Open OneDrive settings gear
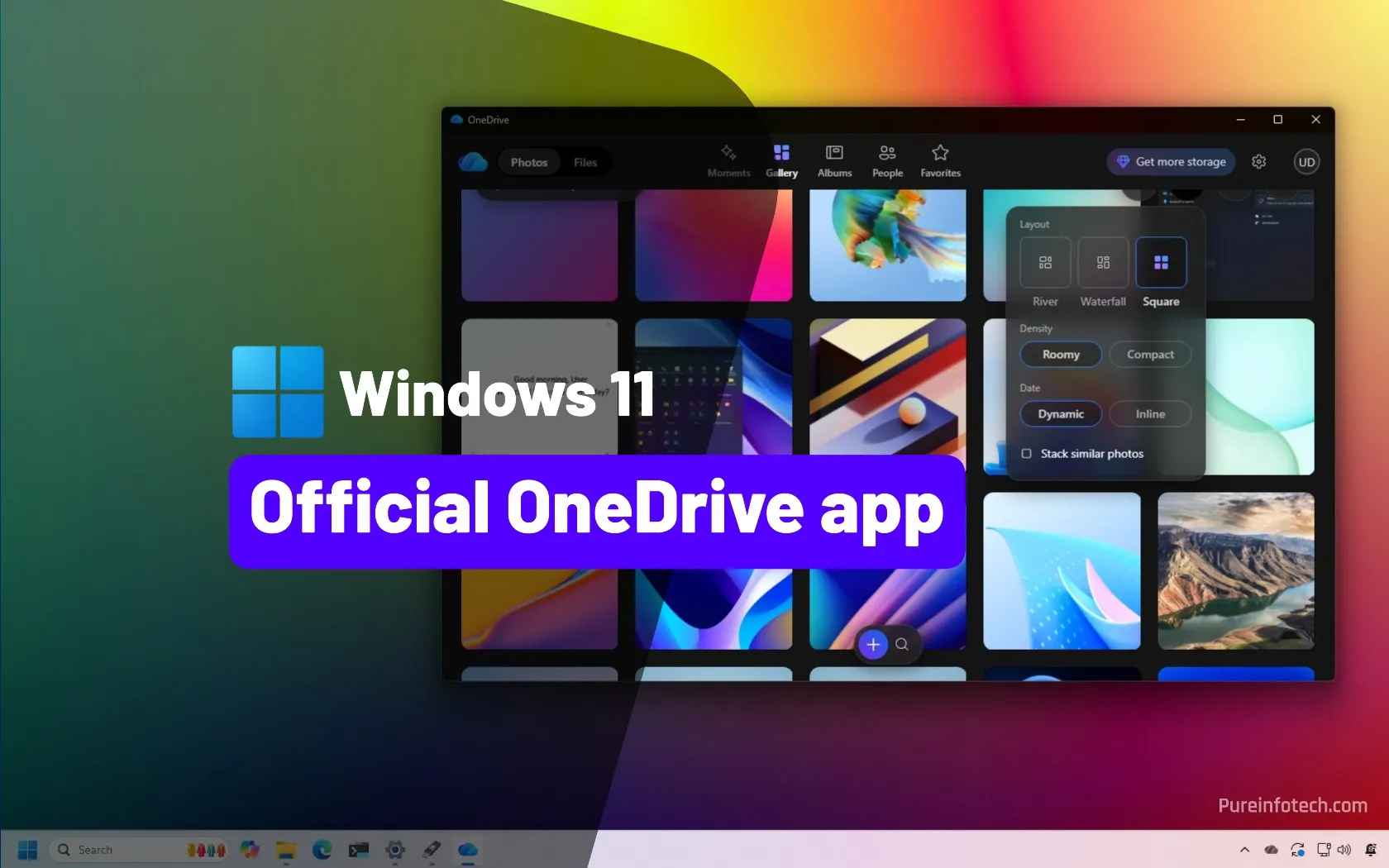The height and width of the screenshot is (868, 1389). pyautogui.click(x=1258, y=161)
